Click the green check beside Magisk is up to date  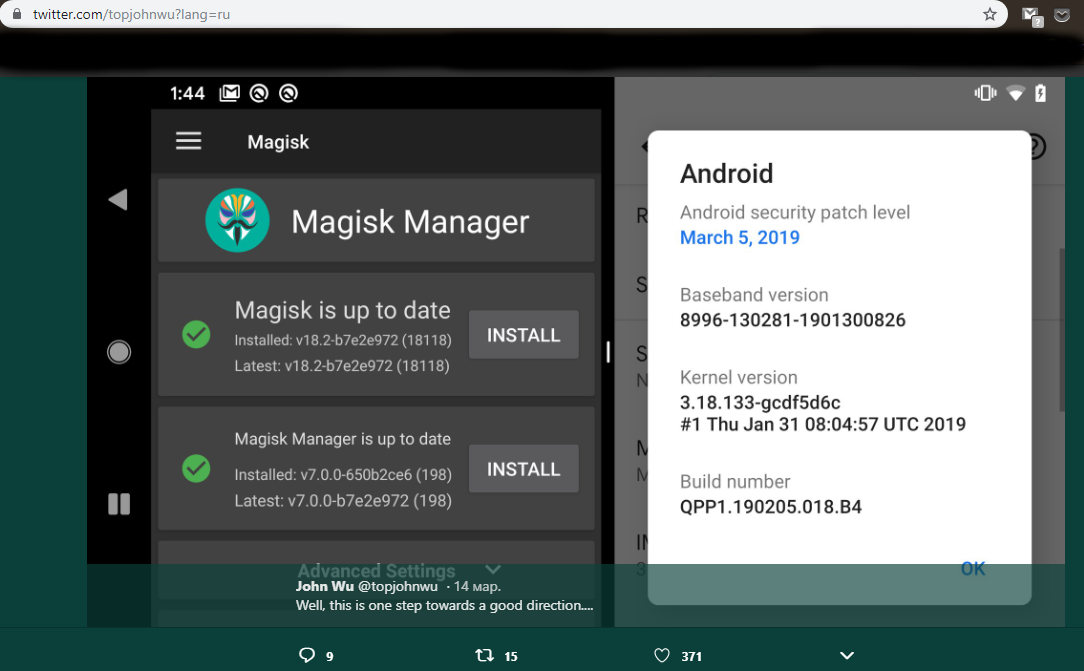pyautogui.click(x=196, y=334)
